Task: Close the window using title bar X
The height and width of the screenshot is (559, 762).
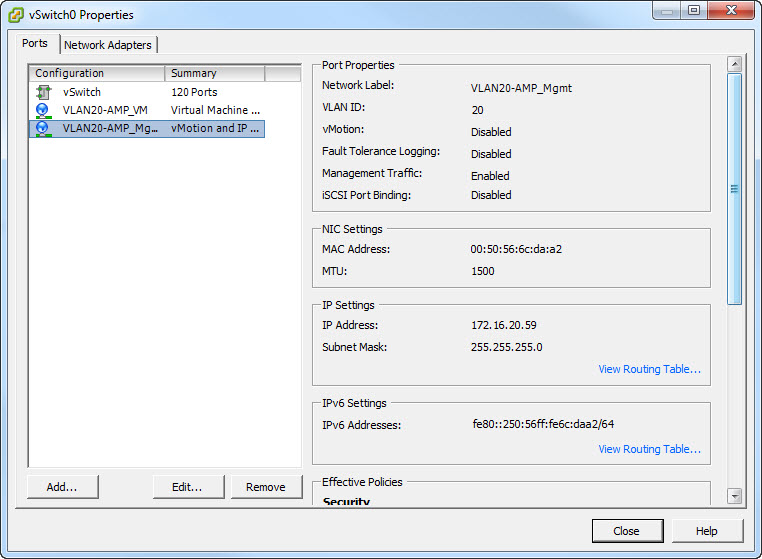Action: [x=731, y=10]
